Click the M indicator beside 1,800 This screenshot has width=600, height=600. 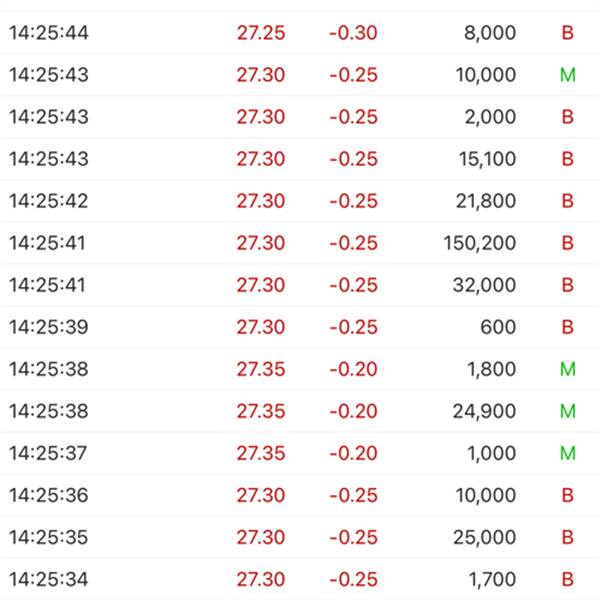tap(567, 369)
